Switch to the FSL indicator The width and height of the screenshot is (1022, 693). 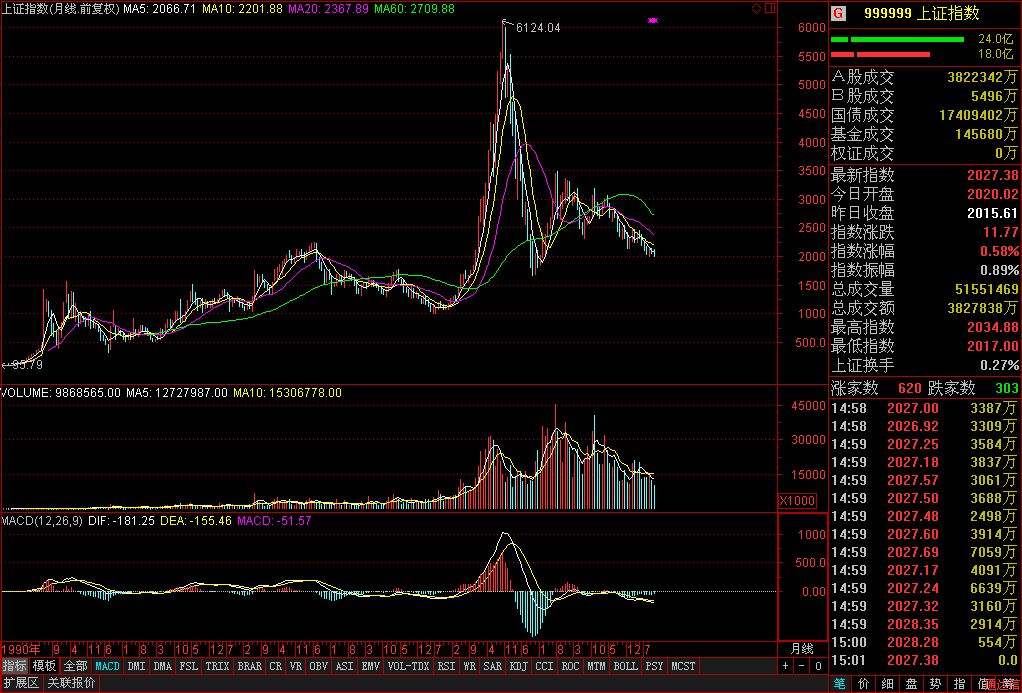pos(188,666)
